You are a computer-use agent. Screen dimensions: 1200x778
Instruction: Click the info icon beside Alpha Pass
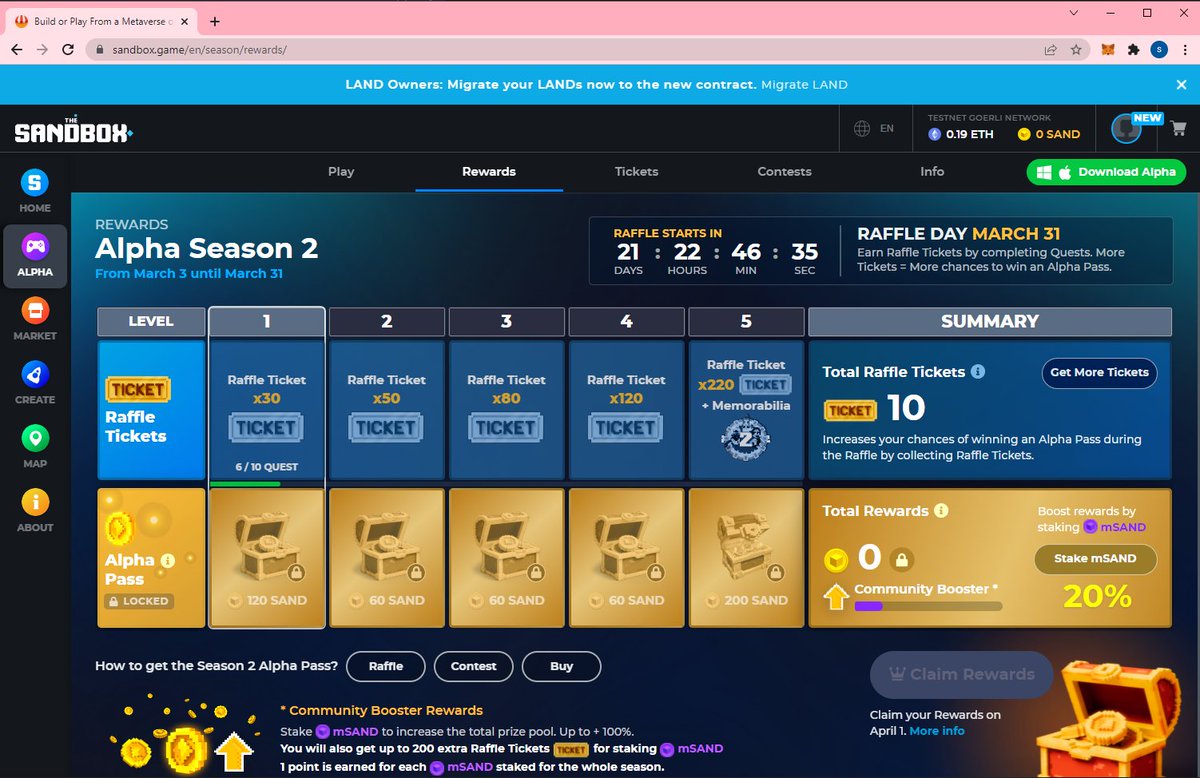(167, 560)
